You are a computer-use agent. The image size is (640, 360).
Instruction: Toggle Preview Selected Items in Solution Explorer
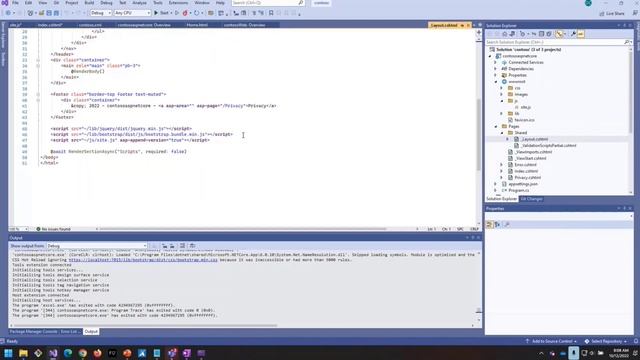pos(581,34)
